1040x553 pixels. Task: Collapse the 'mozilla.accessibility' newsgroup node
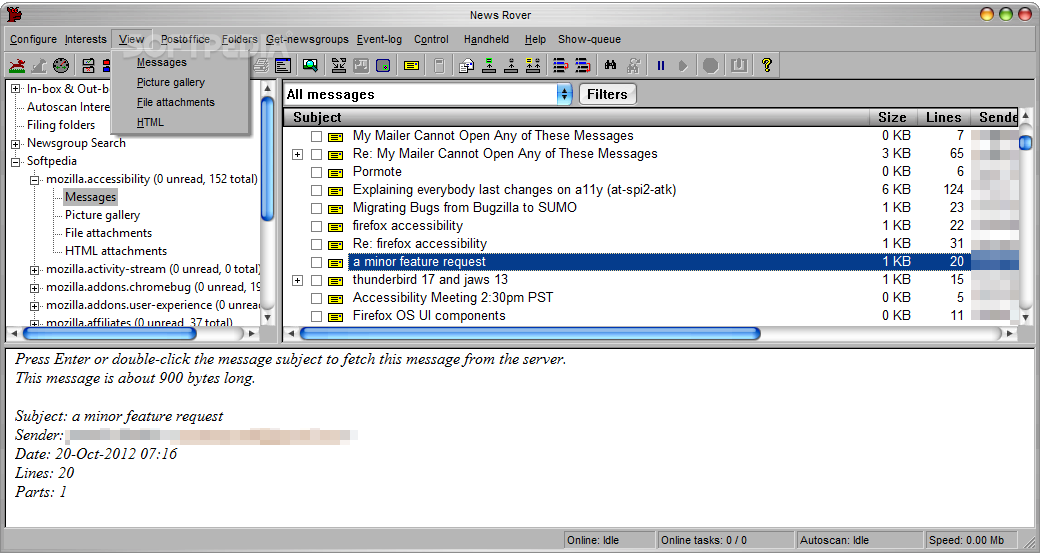point(34,180)
